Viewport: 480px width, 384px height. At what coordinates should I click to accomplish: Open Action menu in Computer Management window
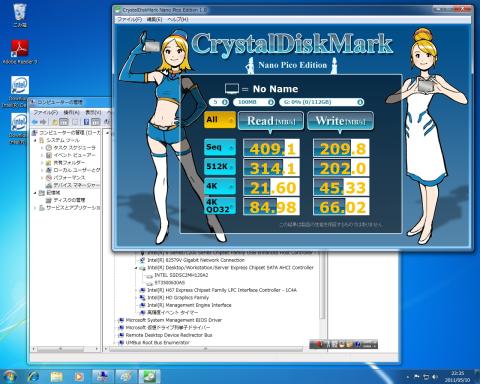71,112
